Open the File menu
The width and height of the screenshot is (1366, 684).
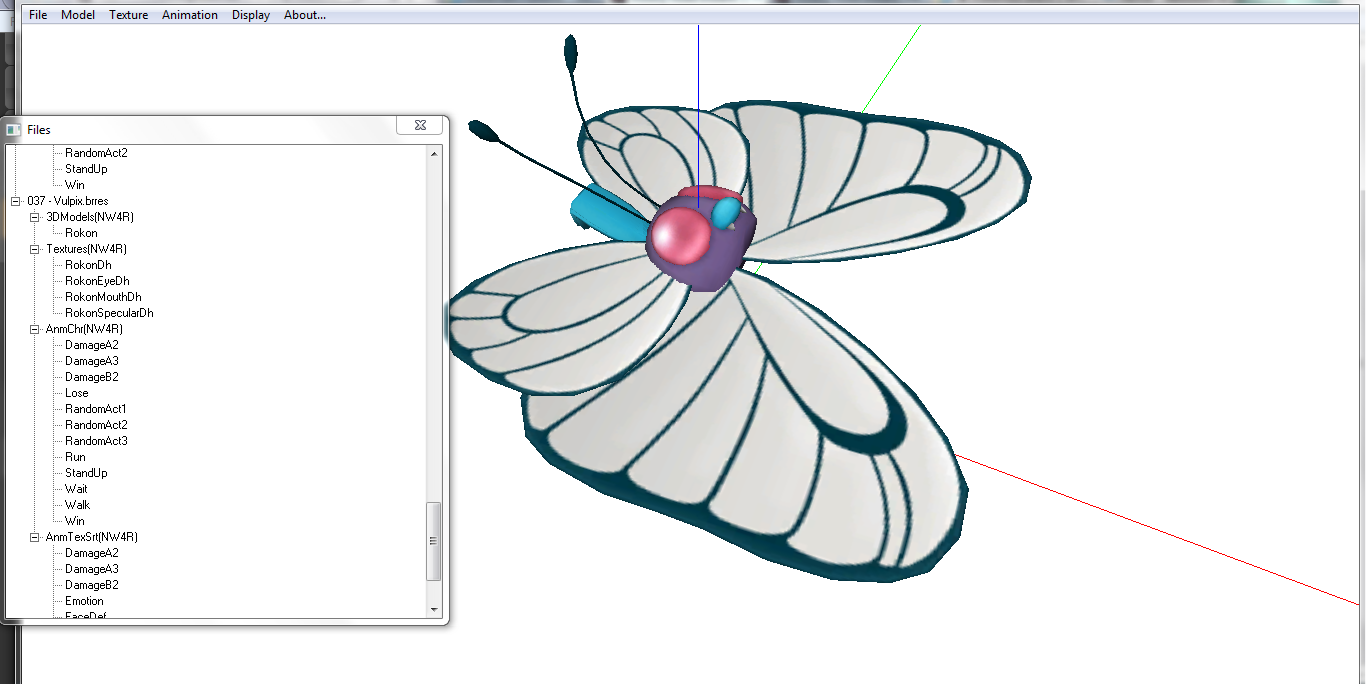[38, 15]
